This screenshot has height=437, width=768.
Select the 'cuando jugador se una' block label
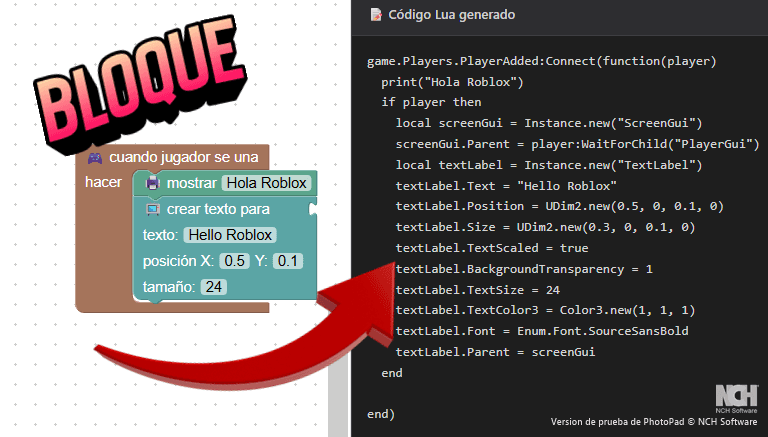click(x=183, y=157)
